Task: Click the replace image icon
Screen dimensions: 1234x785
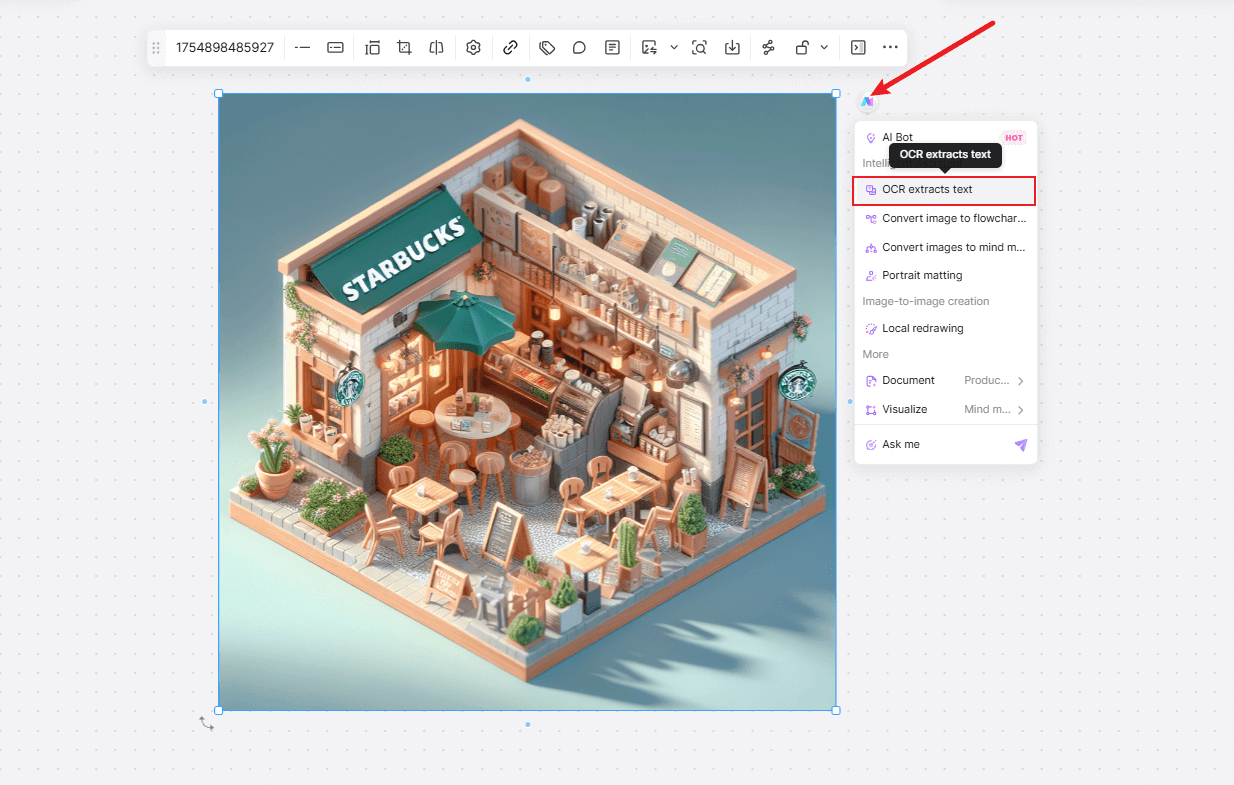Action: pyautogui.click(x=650, y=47)
